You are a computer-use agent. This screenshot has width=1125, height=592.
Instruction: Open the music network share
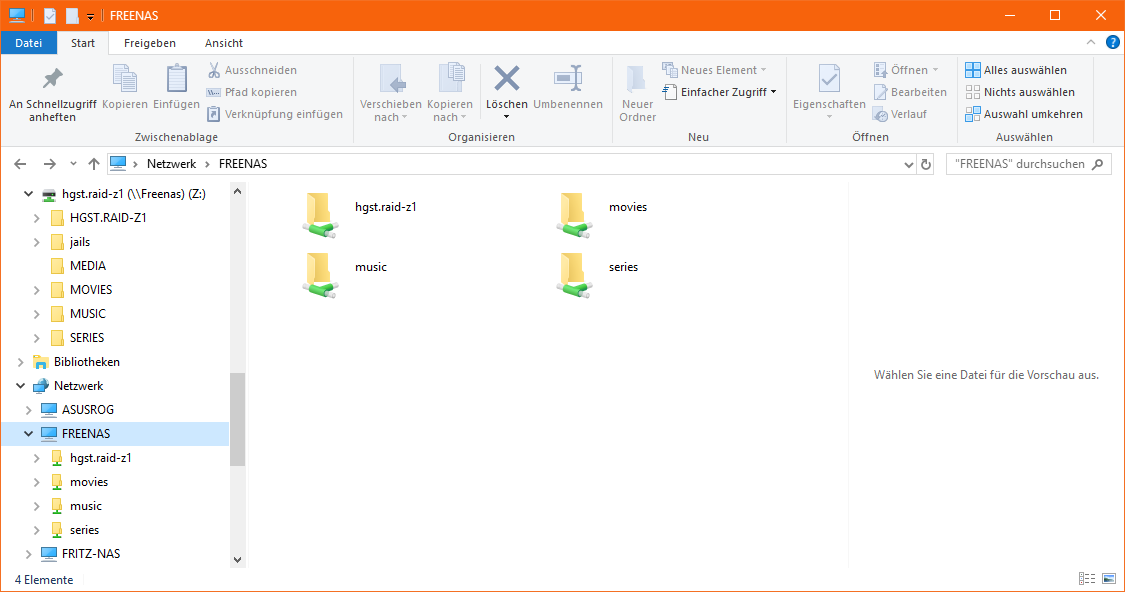tap(344, 275)
